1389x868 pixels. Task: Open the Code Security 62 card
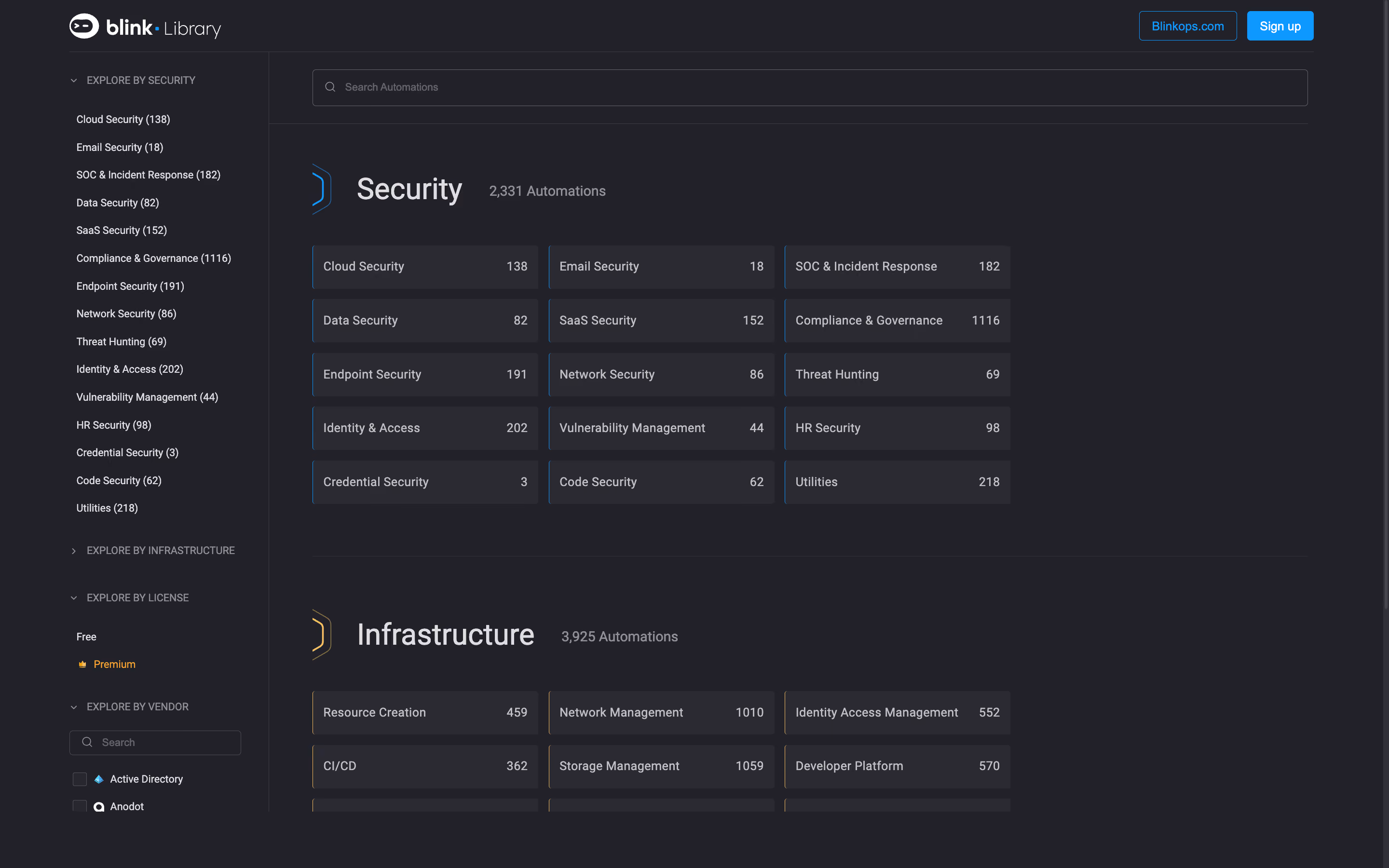[x=661, y=482]
